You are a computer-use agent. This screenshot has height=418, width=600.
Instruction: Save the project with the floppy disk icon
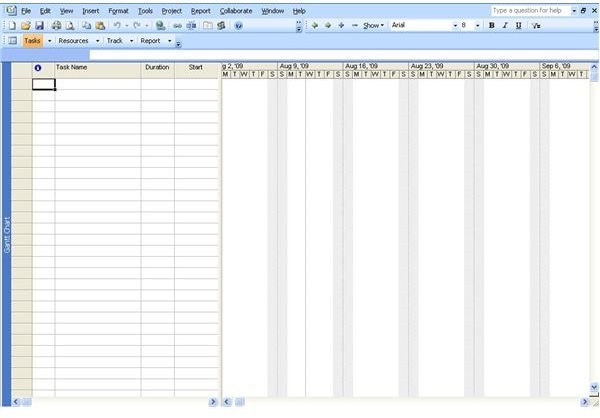(x=39, y=26)
